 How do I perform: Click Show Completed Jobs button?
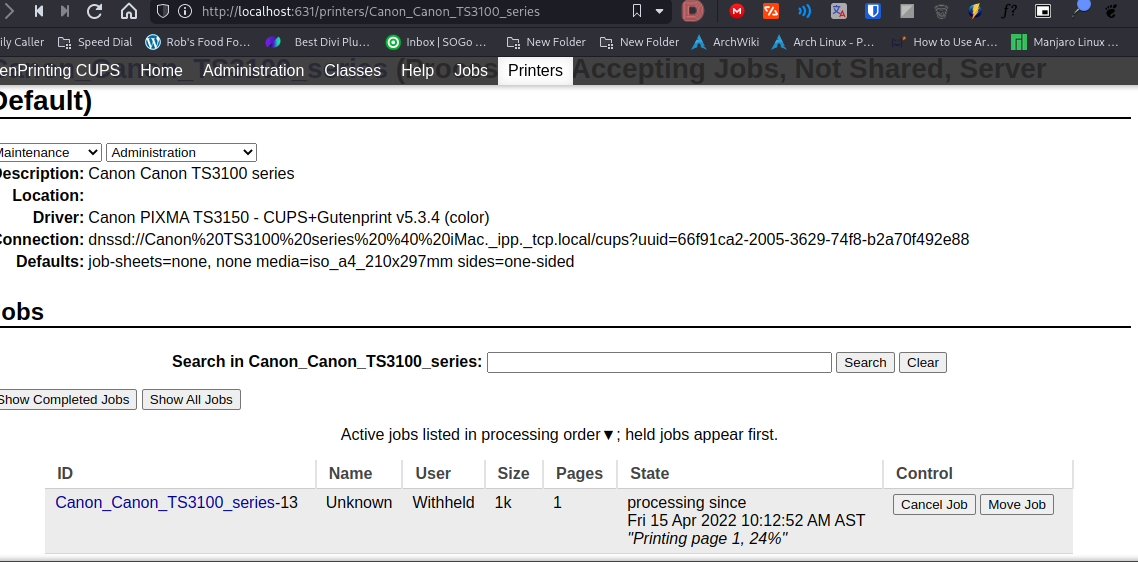[x=67, y=399]
